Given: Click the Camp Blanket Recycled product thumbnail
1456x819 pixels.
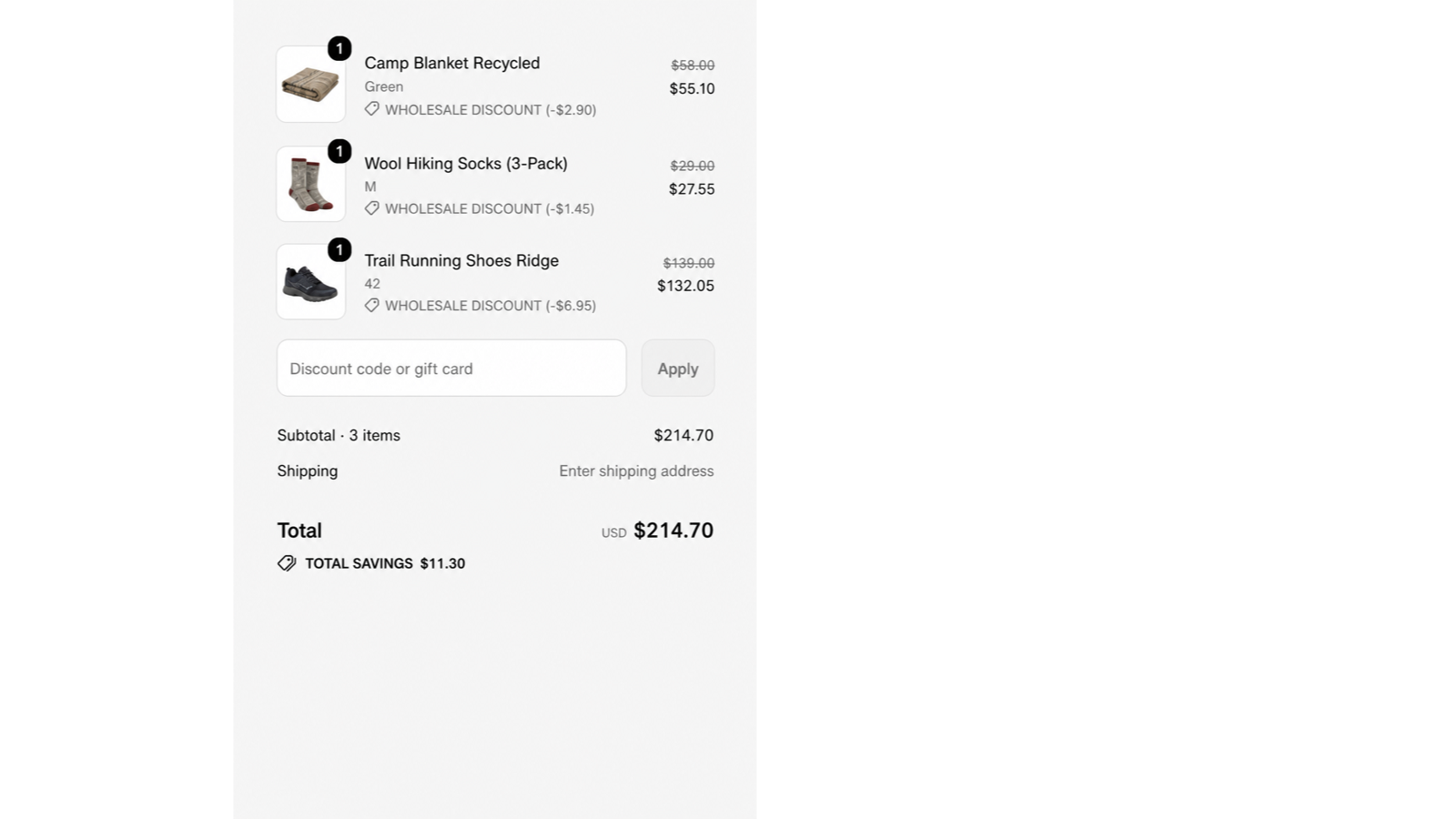Looking at the screenshot, I should pos(310,84).
